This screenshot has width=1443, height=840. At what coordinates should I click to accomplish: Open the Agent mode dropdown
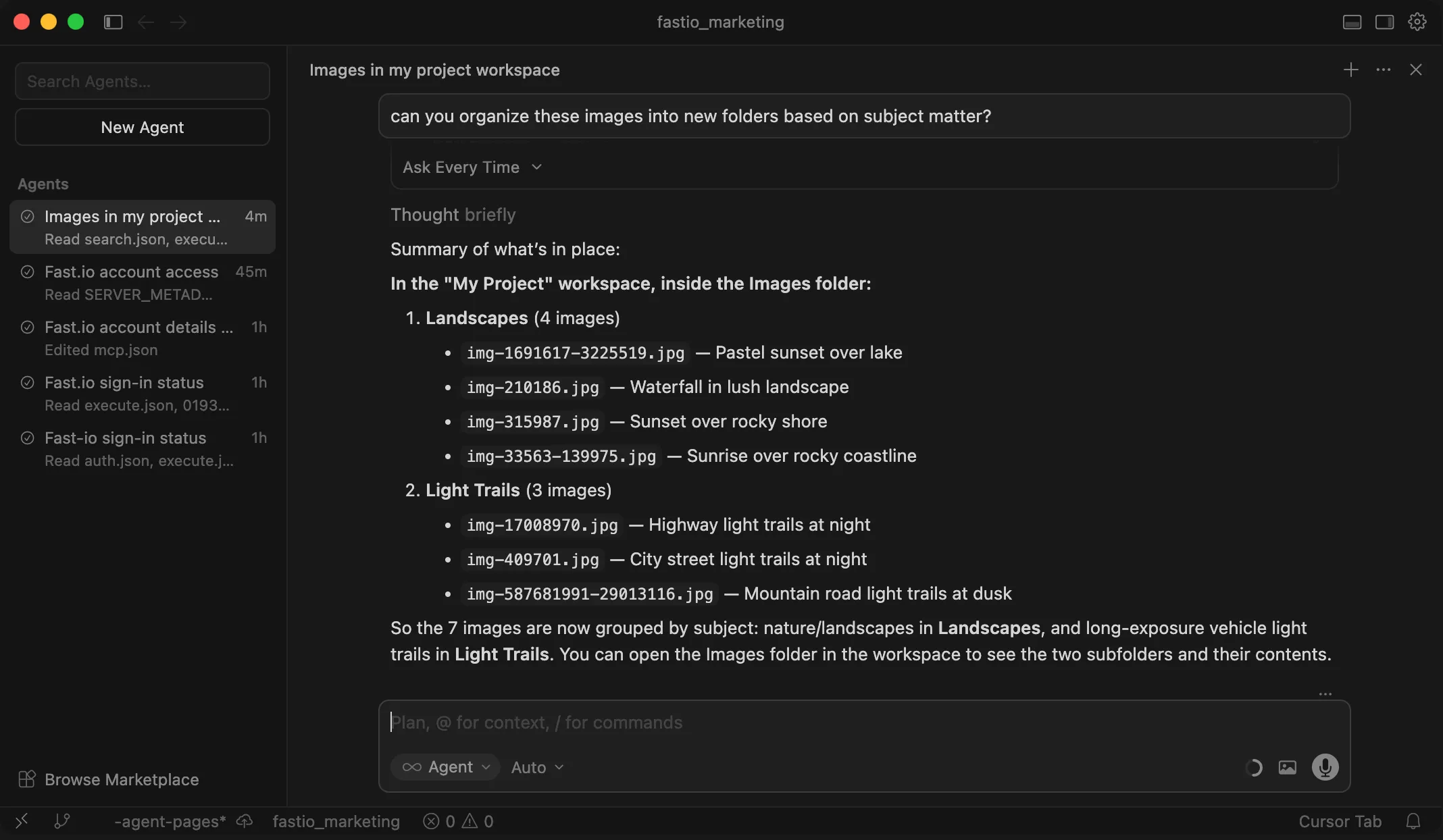(x=445, y=767)
